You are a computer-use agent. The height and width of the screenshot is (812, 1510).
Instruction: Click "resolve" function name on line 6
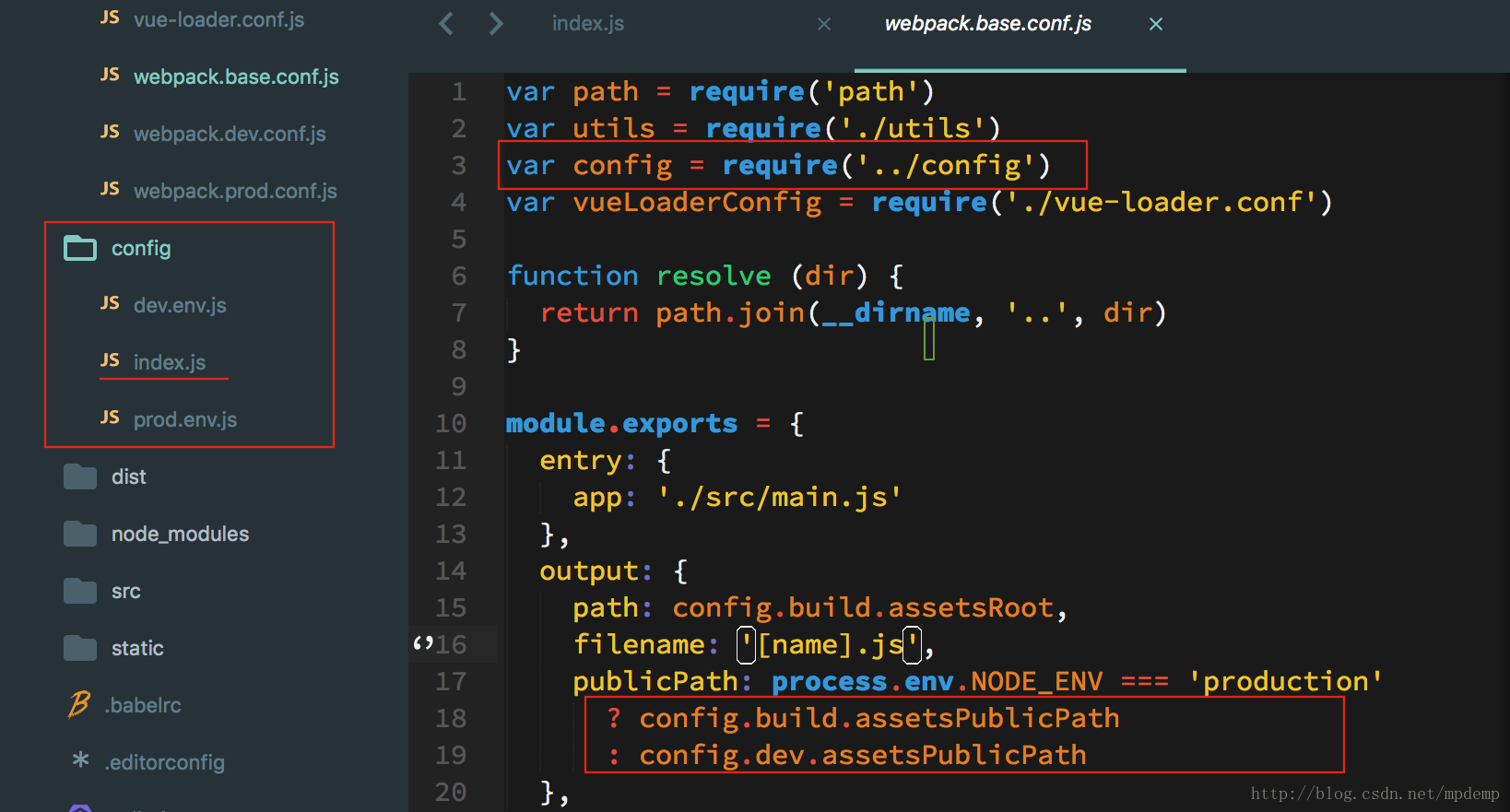(714, 277)
